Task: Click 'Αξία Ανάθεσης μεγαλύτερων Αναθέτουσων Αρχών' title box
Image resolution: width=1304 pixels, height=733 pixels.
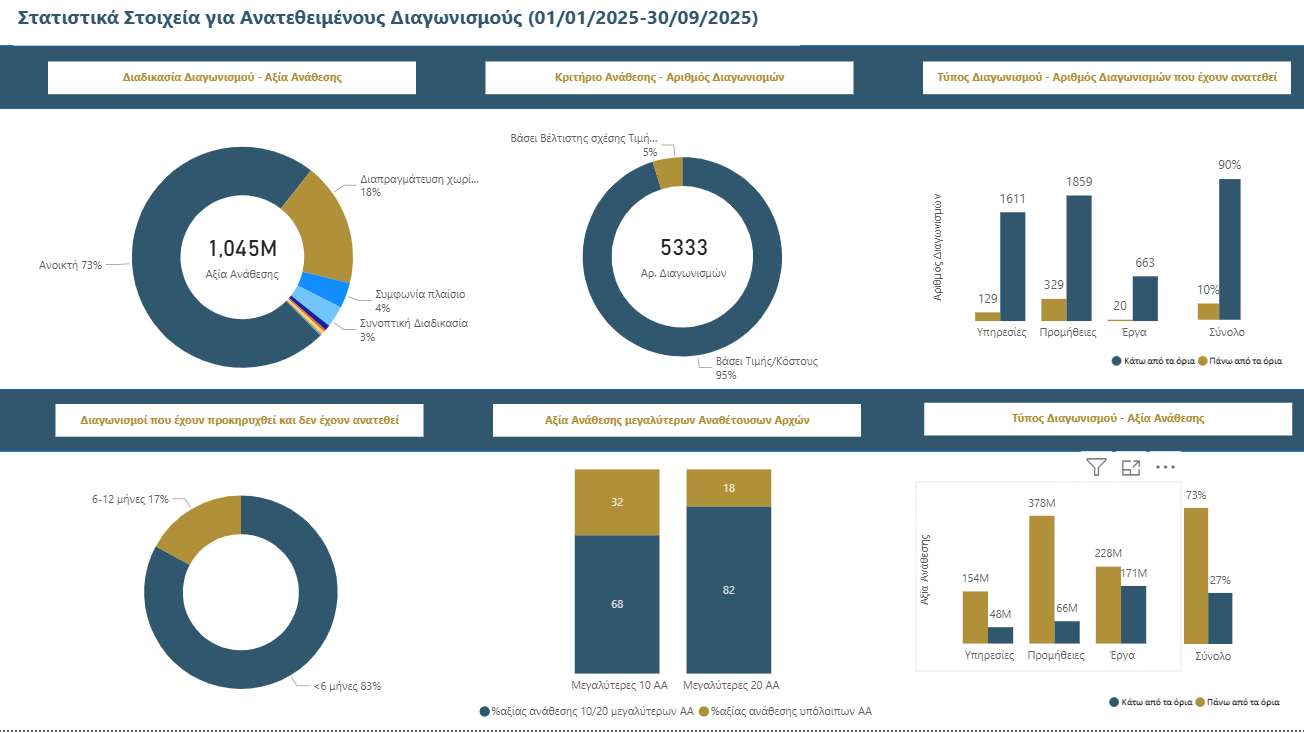Action: [676, 421]
